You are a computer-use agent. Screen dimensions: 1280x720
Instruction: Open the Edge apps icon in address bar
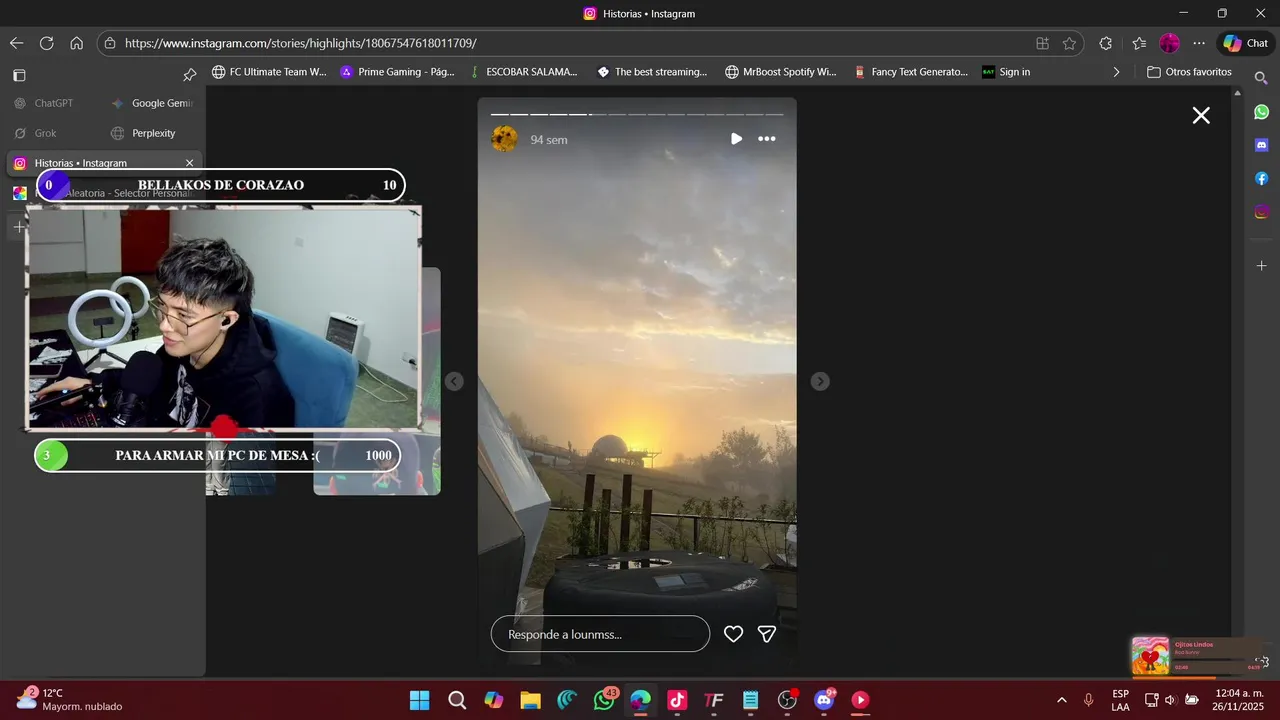(1042, 43)
